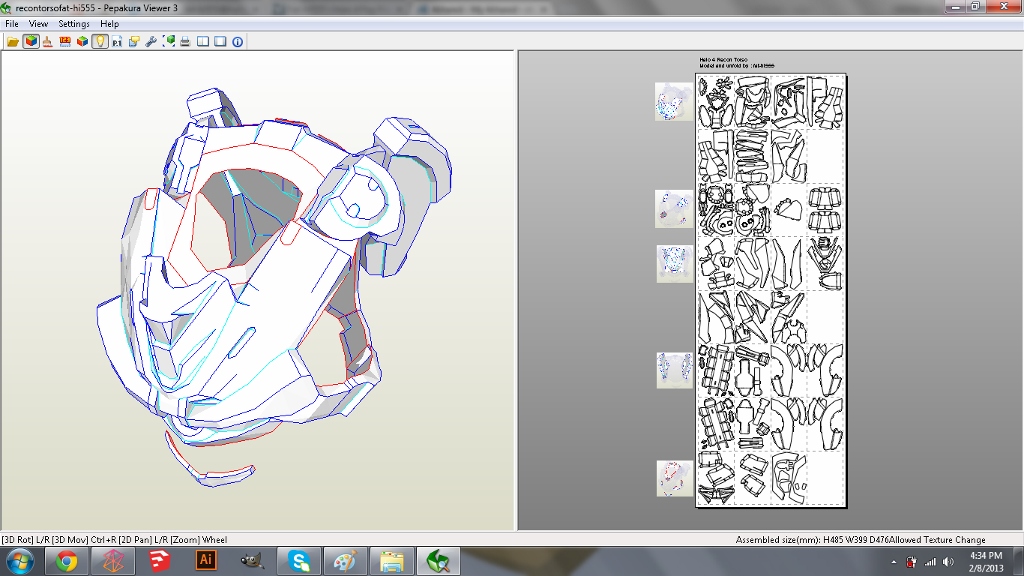Viewport: 1024px width, 576px height.
Task: Expand the Help menu
Action: point(109,24)
